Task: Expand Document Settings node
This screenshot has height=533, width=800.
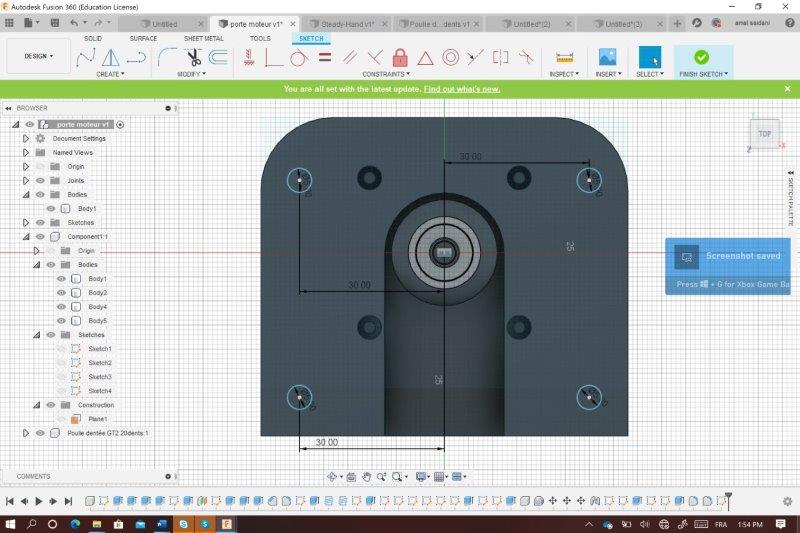Action: pyautogui.click(x=26, y=139)
